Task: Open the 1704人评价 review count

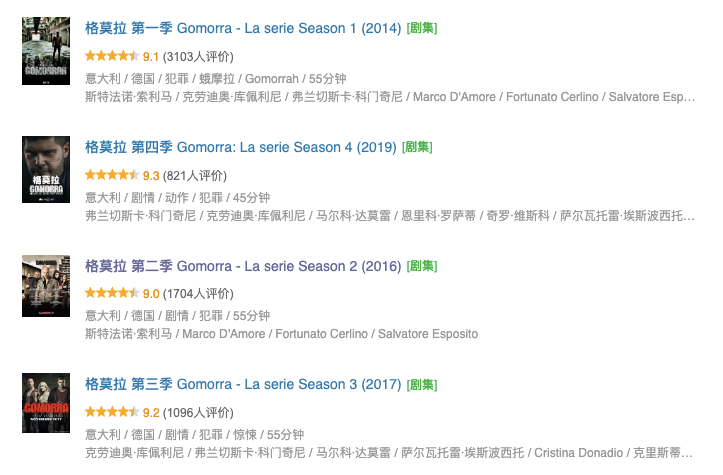Action: [198, 293]
